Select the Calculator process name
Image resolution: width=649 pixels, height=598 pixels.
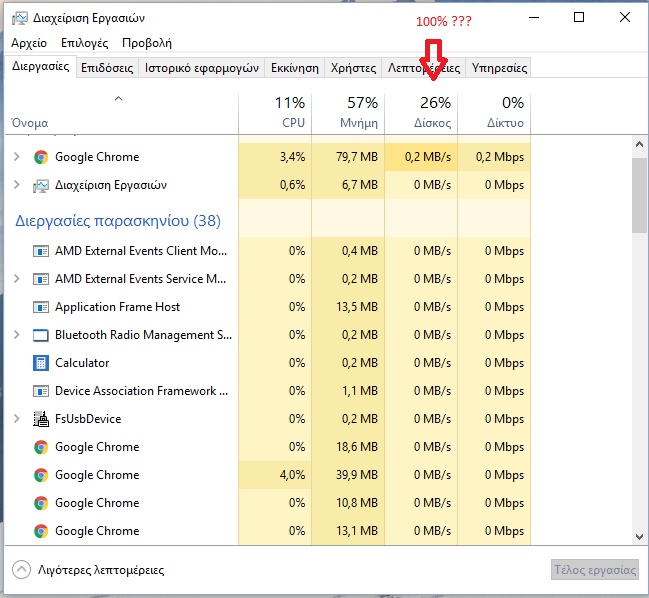82,363
